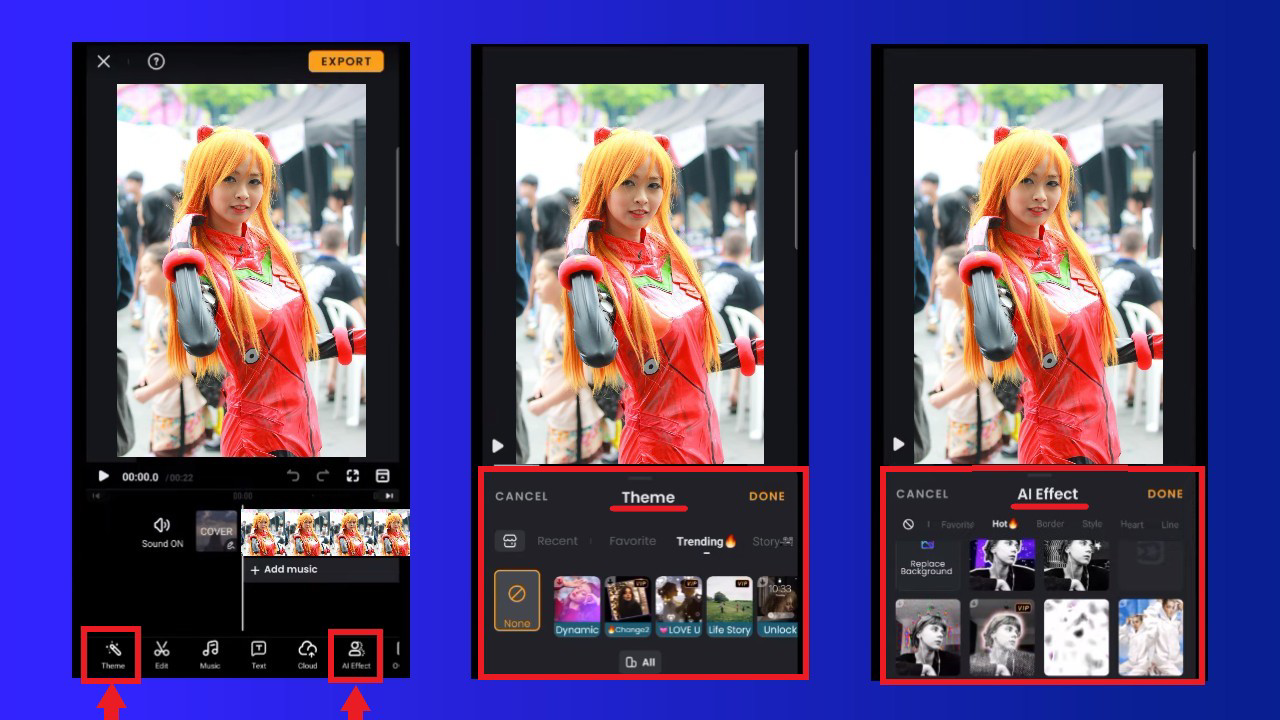This screenshot has width=1280, height=720.
Task: Open the store icon beside Recent
Action: click(510, 541)
